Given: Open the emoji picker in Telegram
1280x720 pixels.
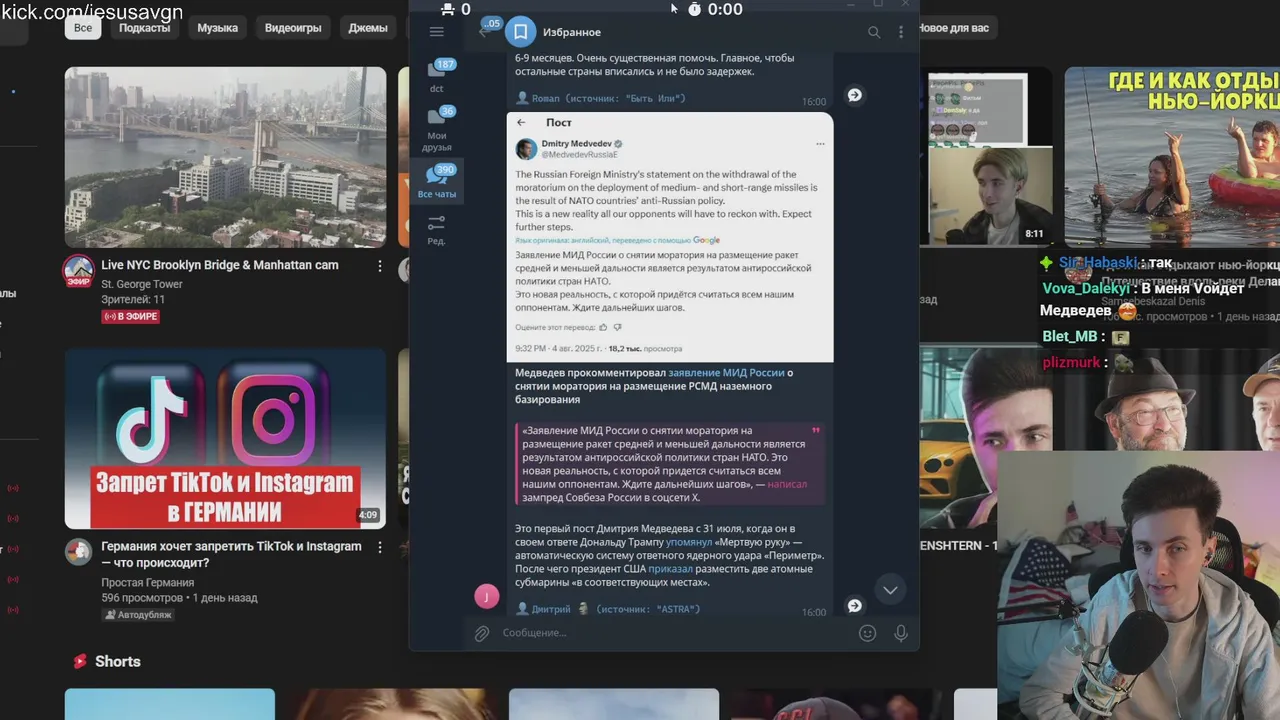Looking at the screenshot, I should click(x=868, y=633).
